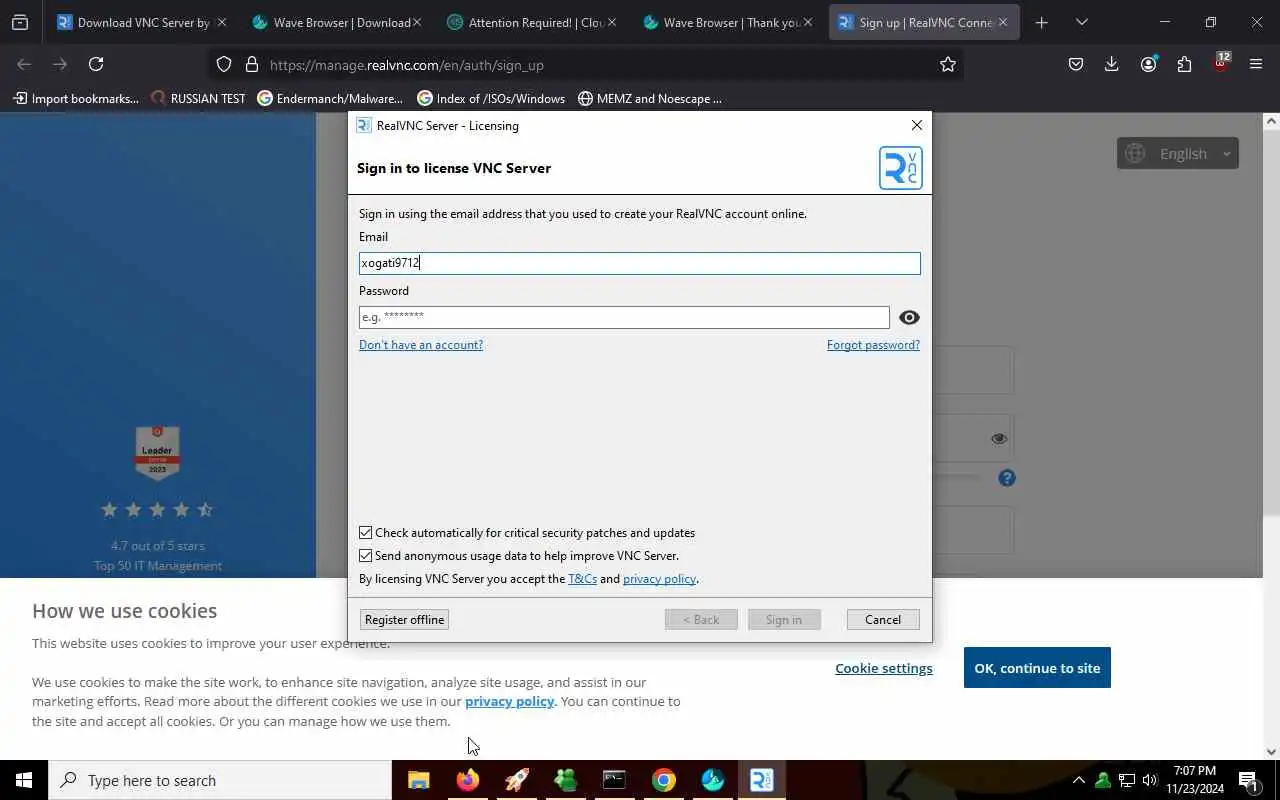Click the Firefox back arrow
The width and height of the screenshot is (1280, 800).
click(x=24, y=64)
